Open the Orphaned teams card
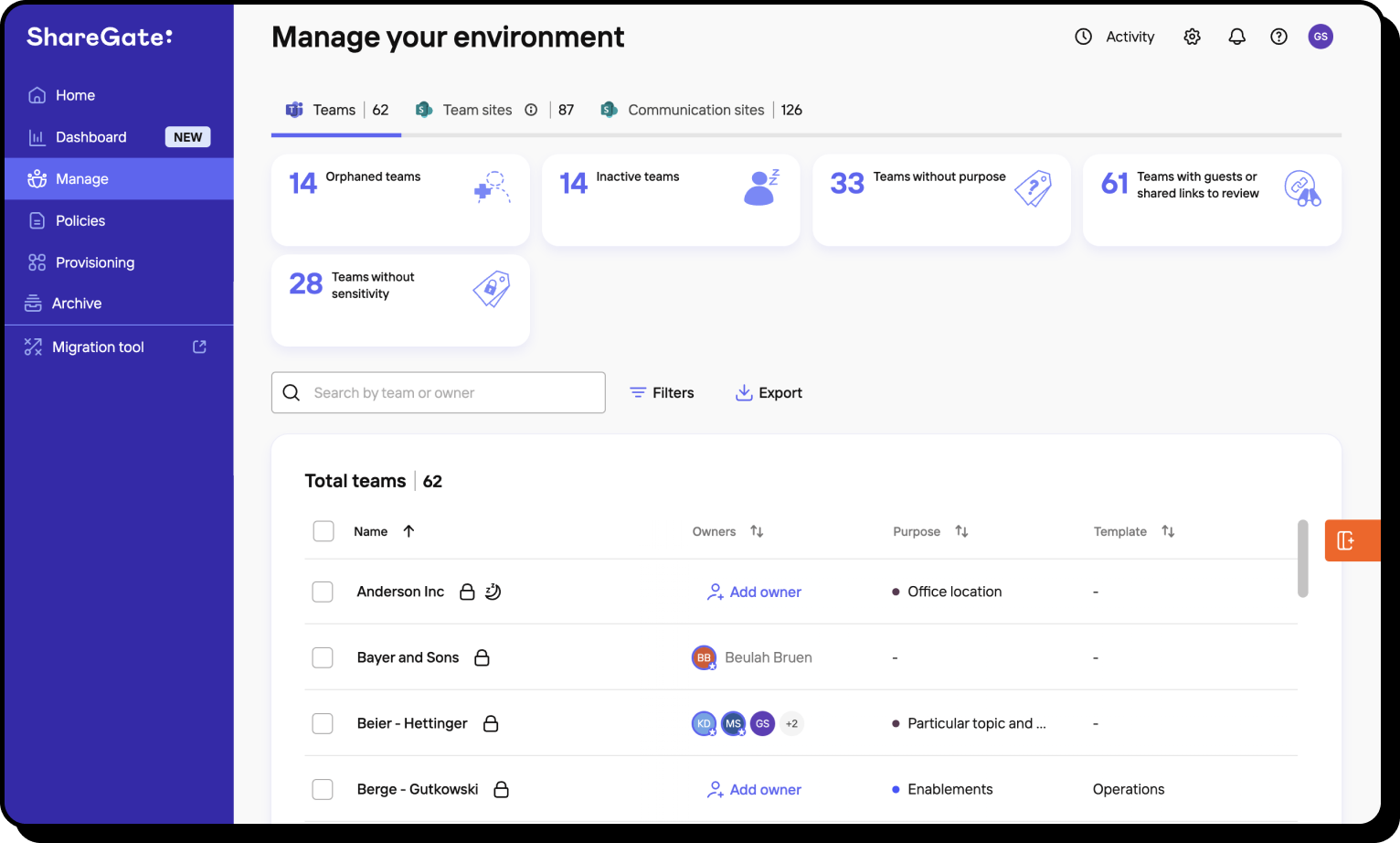Screen dimensions: 1400x843 [400, 200]
